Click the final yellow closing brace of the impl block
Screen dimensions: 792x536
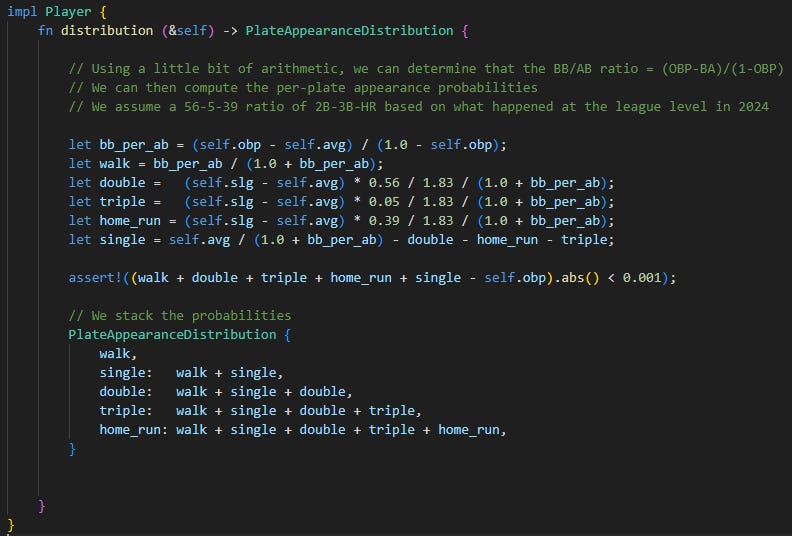(x=11, y=524)
